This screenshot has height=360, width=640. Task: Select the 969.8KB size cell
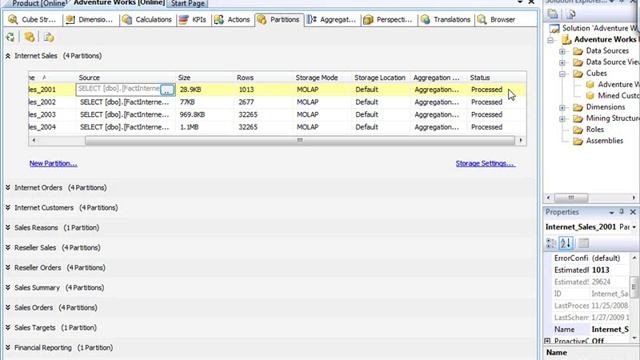point(192,115)
